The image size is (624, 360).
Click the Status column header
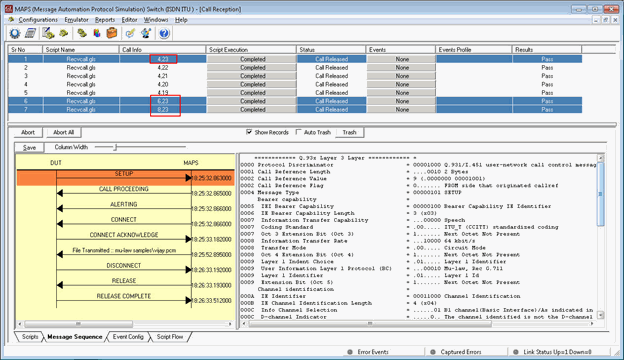[x=331, y=50]
